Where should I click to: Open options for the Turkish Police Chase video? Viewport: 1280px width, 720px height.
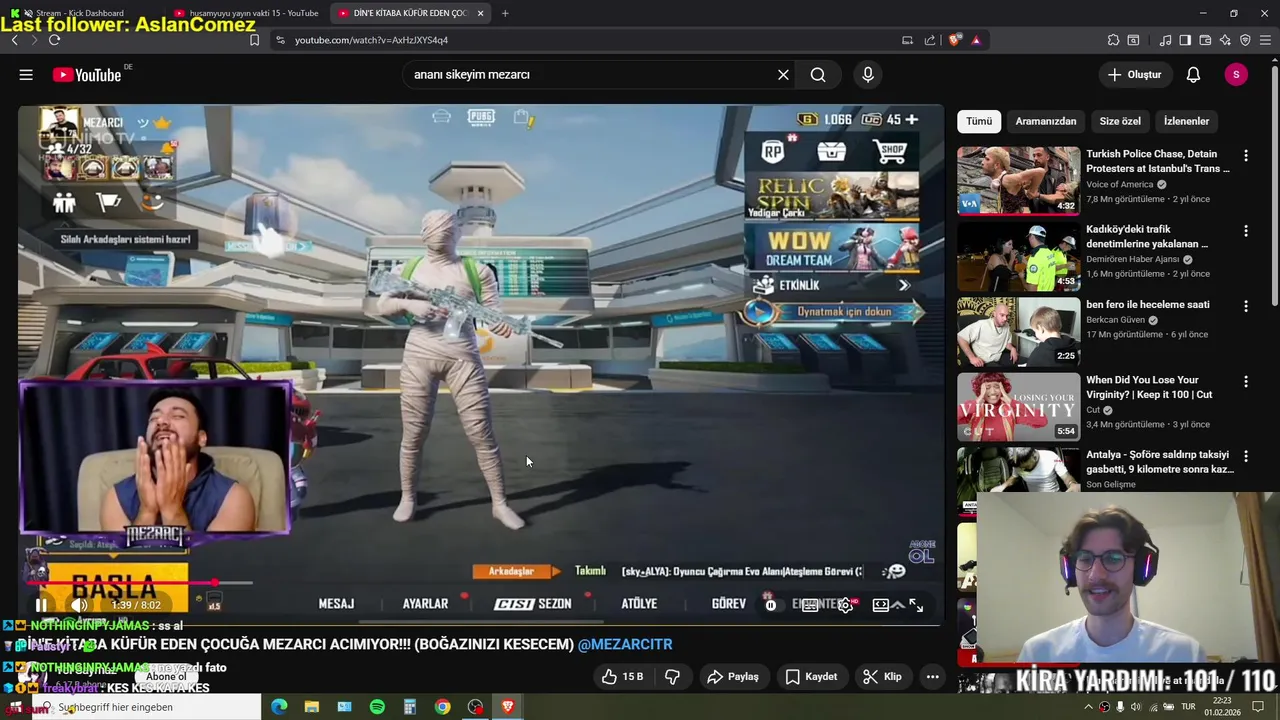pos(1246,156)
